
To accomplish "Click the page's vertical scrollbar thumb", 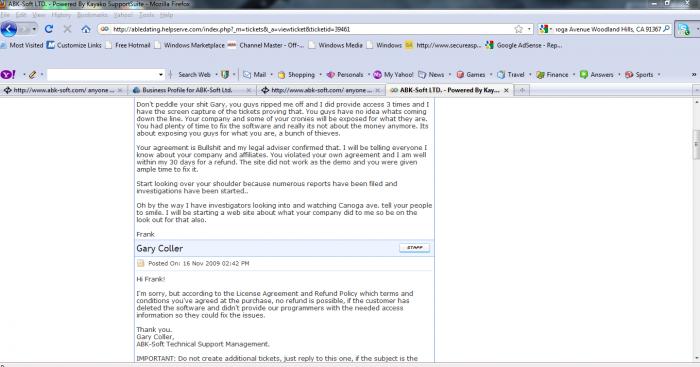I will (x=696, y=144).
